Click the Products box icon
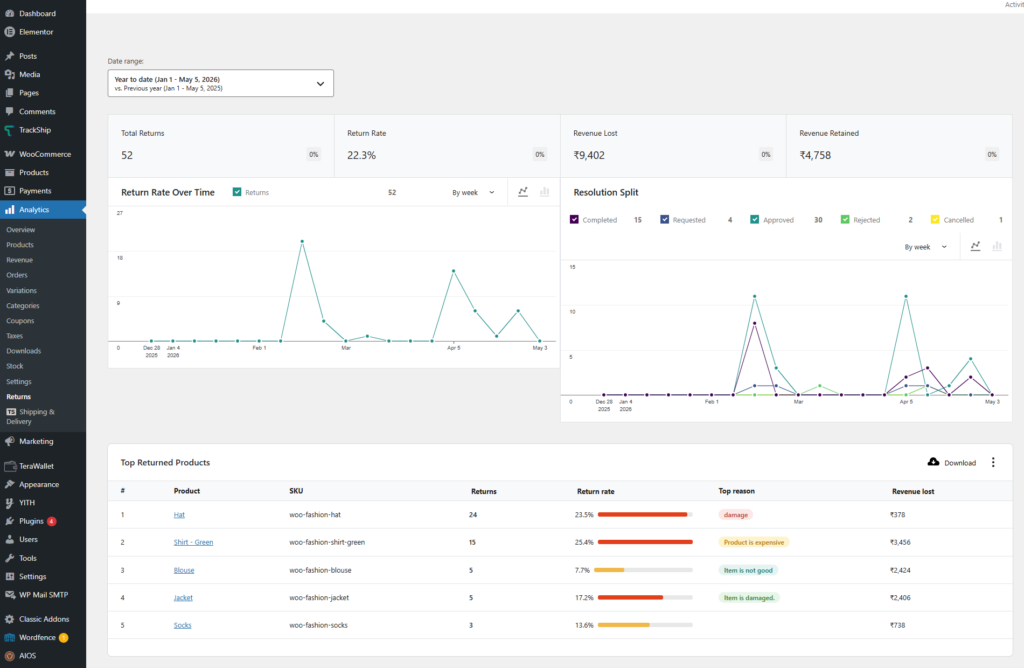Viewport: 1024px width, 668px height. [x=10, y=172]
